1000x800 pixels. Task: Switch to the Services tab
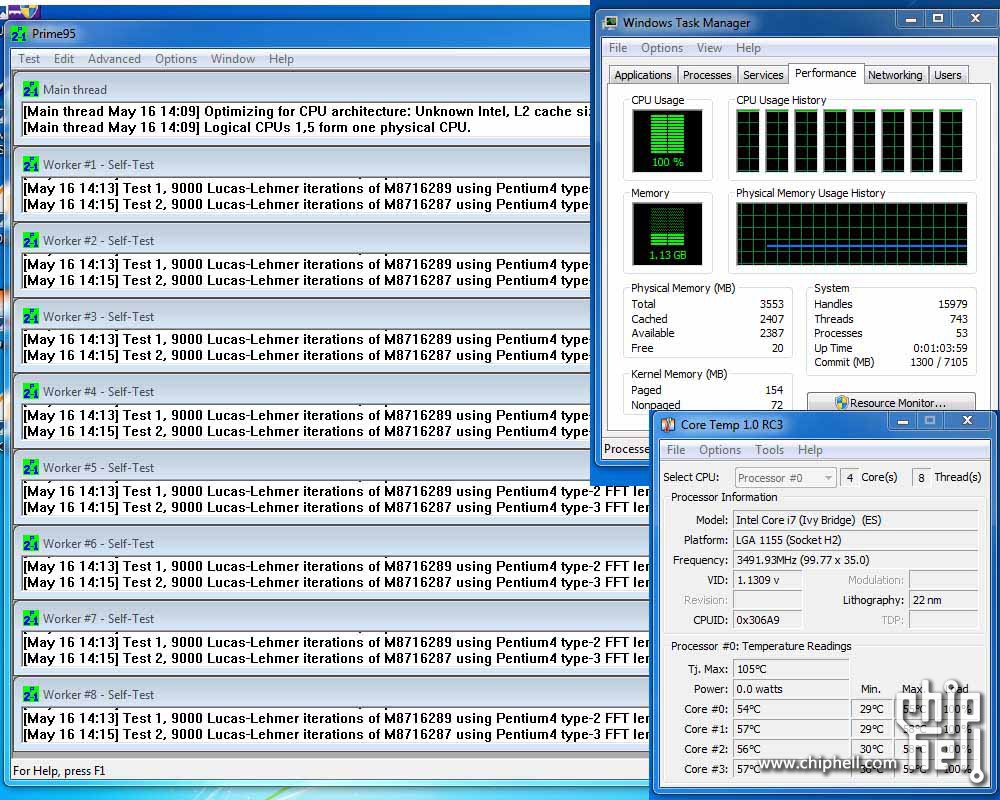pyautogui.click(x=763, y=75)
